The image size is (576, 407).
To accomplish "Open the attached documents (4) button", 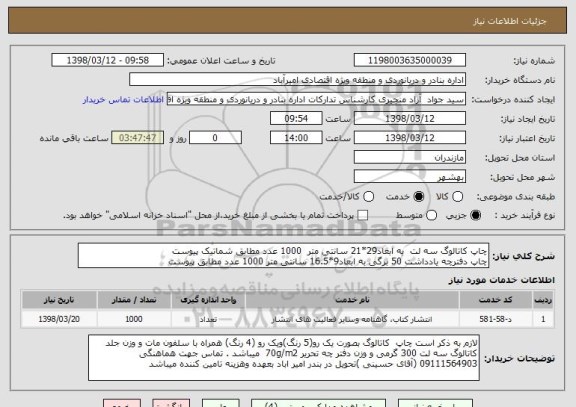I will [x=318, y=403].
